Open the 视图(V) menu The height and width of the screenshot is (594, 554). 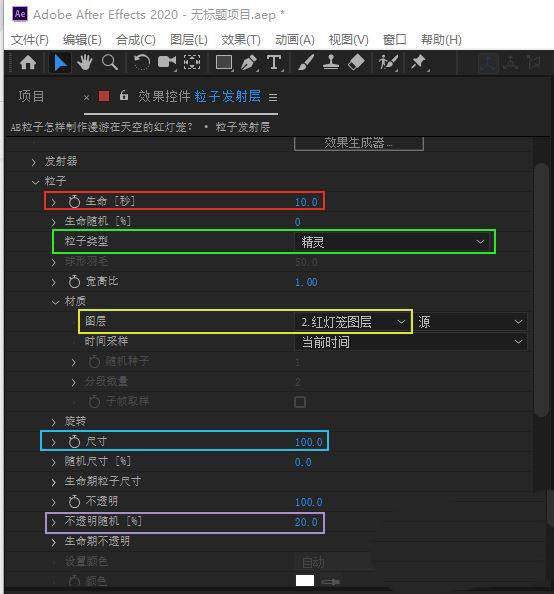click(348, 40)
